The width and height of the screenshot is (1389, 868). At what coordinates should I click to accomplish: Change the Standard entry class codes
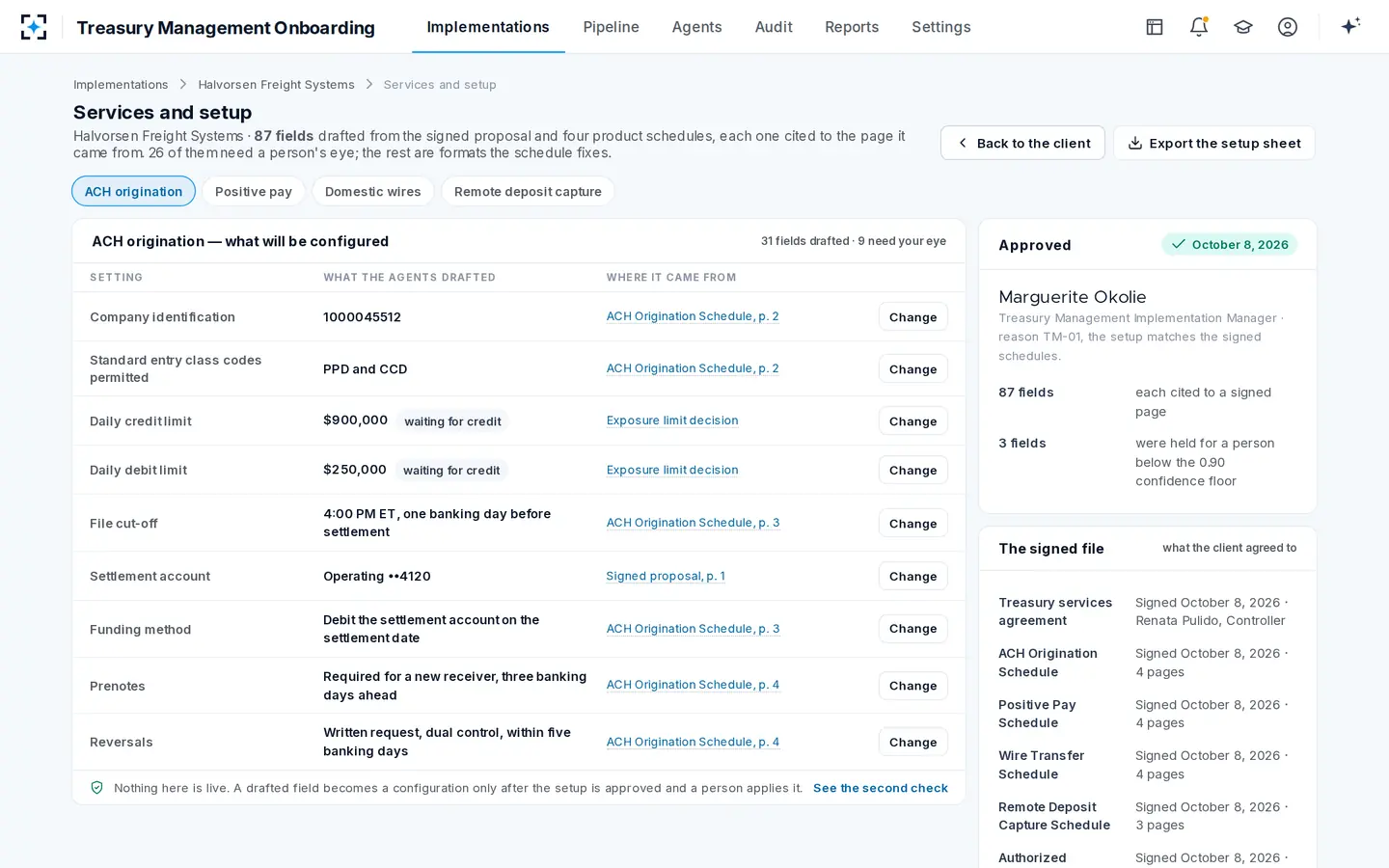(912, 368)
